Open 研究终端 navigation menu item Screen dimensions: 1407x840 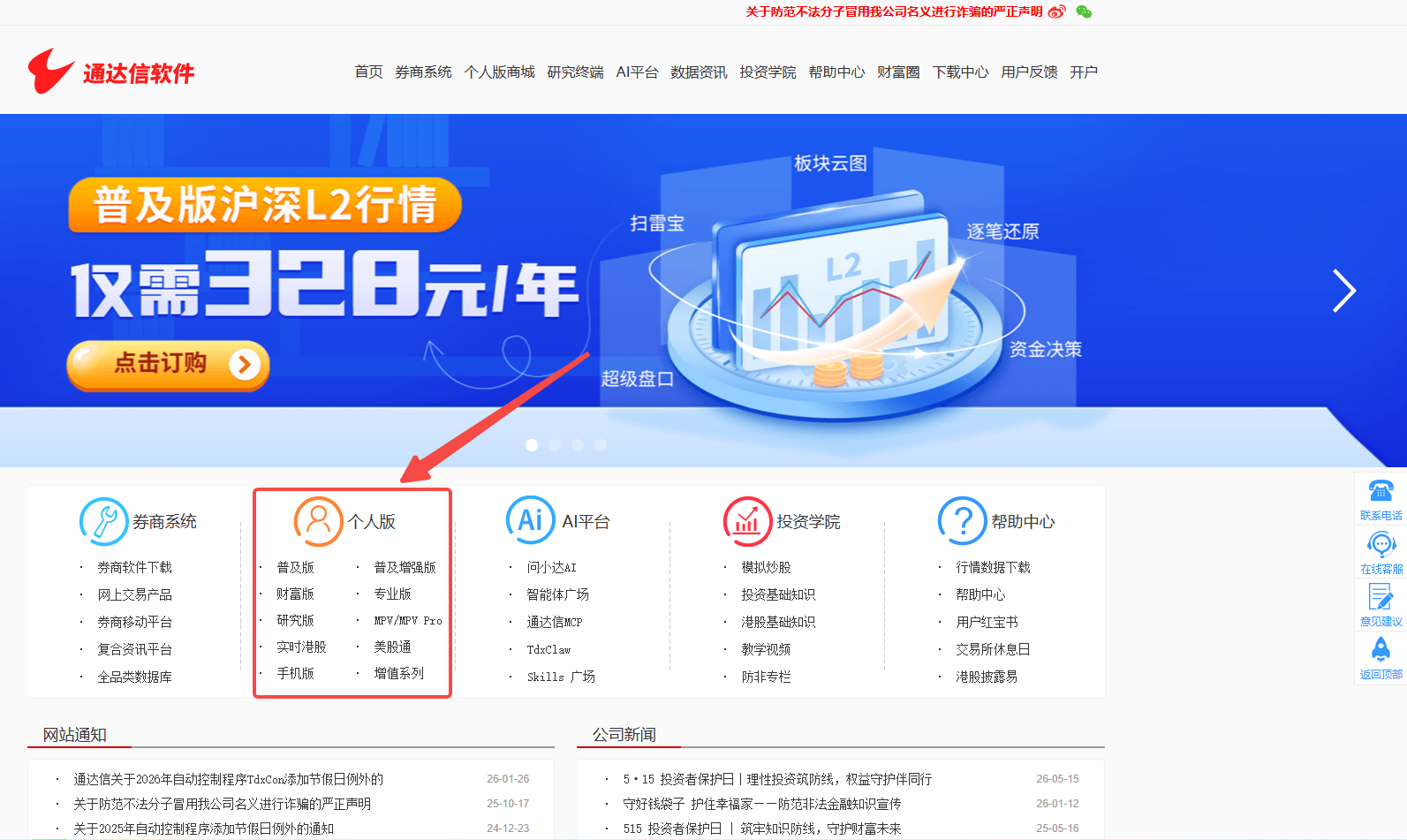pos(575,72)
